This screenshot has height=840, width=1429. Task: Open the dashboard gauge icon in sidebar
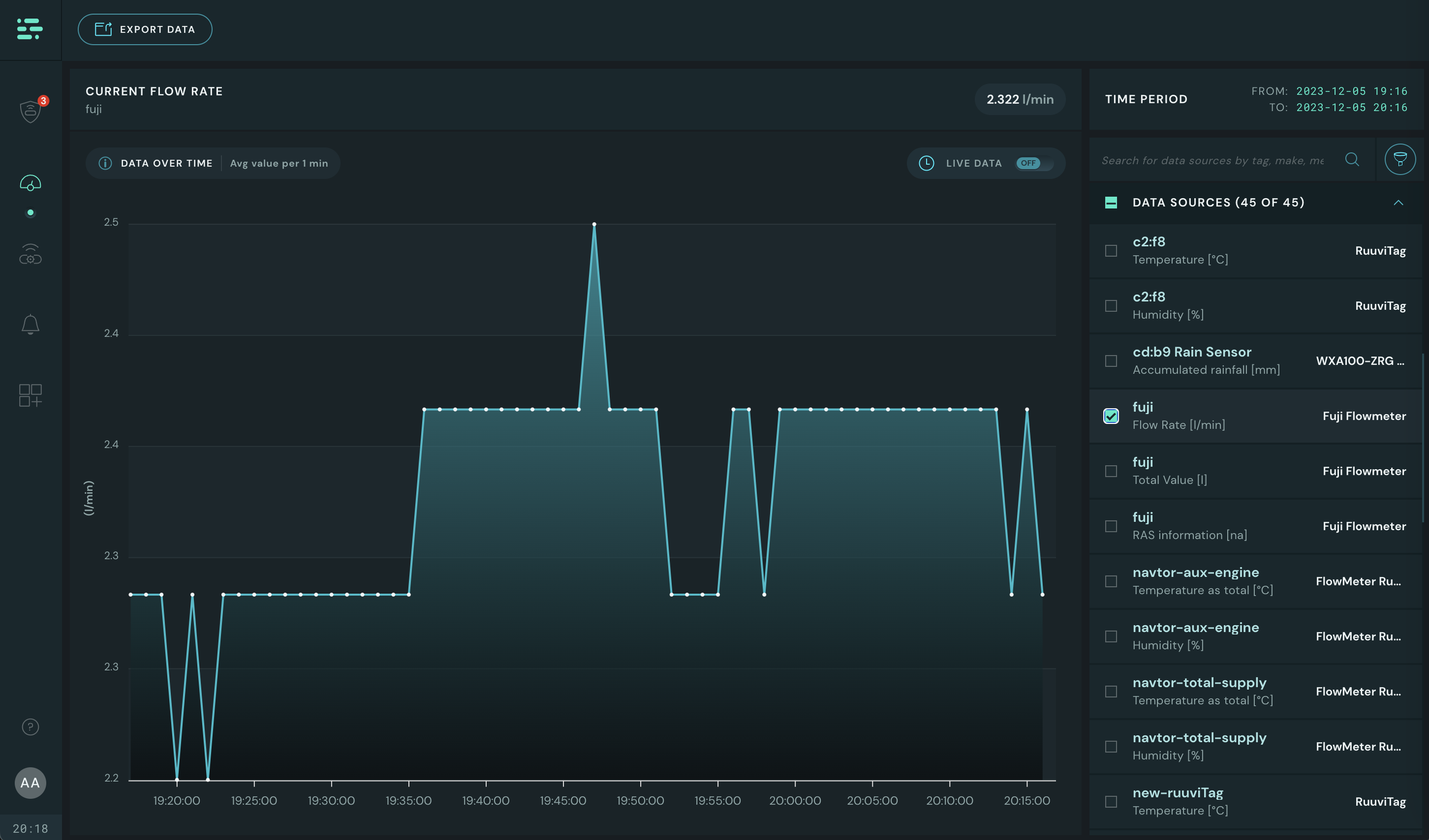(x=30, y=183)
